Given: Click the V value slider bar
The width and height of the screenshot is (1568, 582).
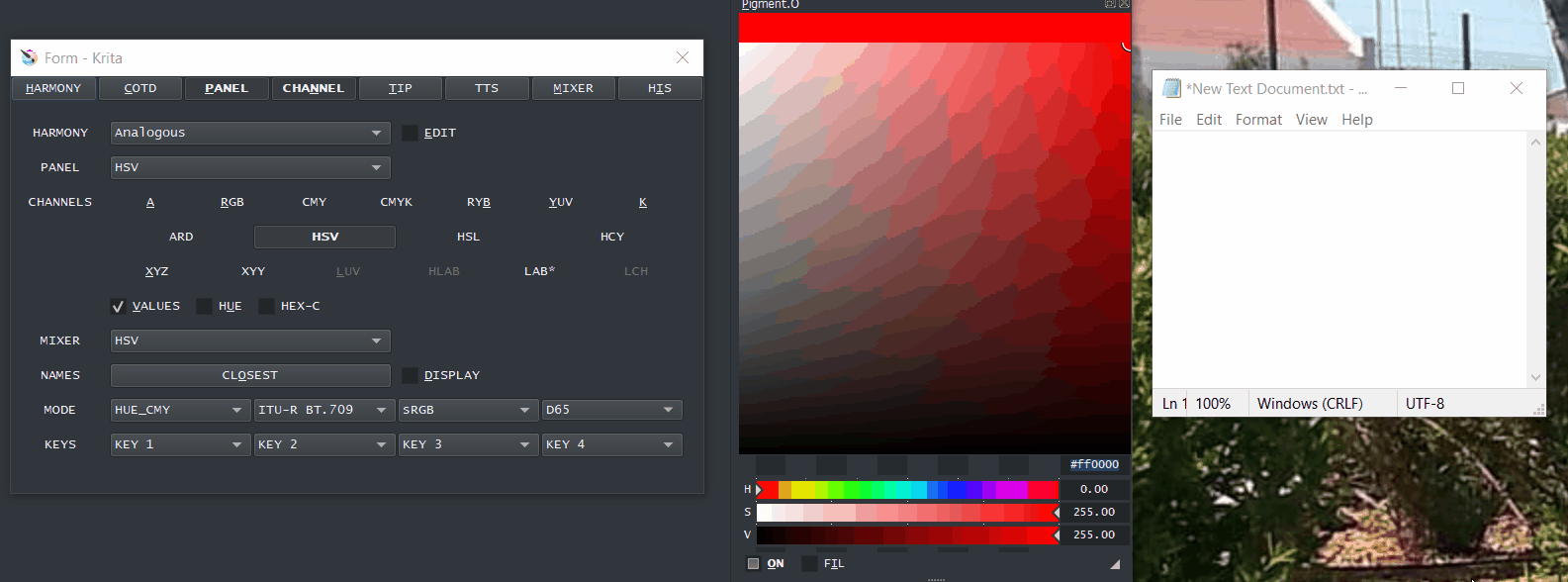Looking at the screenshot, I should (x=907, y=534).
